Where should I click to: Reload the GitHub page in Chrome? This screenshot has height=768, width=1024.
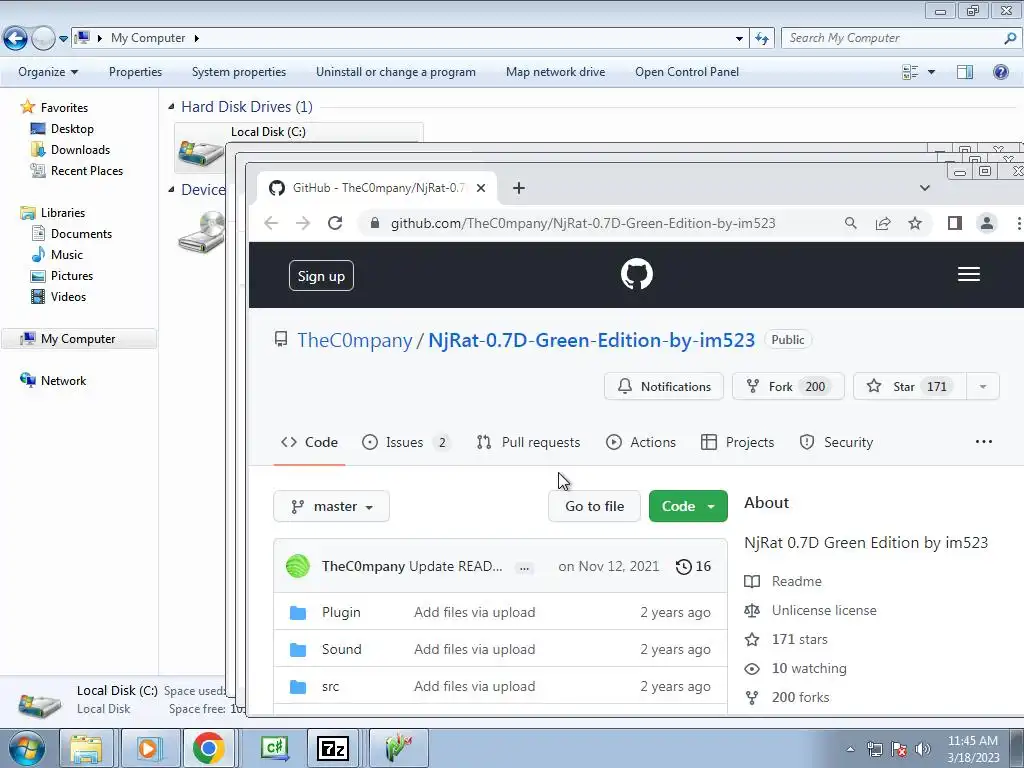[335, 223]
